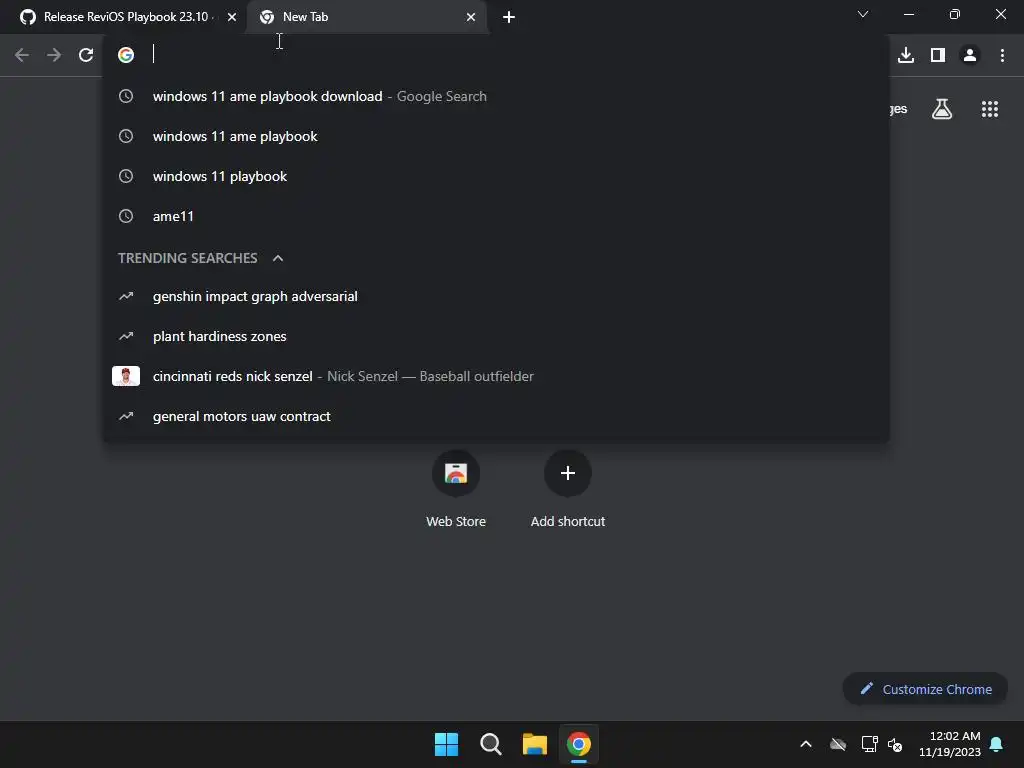Click the Nick Senzel thumbnail image
The height and width of the screenshot is (768, 1024).
pyautogui.click(x=126, y=376)
